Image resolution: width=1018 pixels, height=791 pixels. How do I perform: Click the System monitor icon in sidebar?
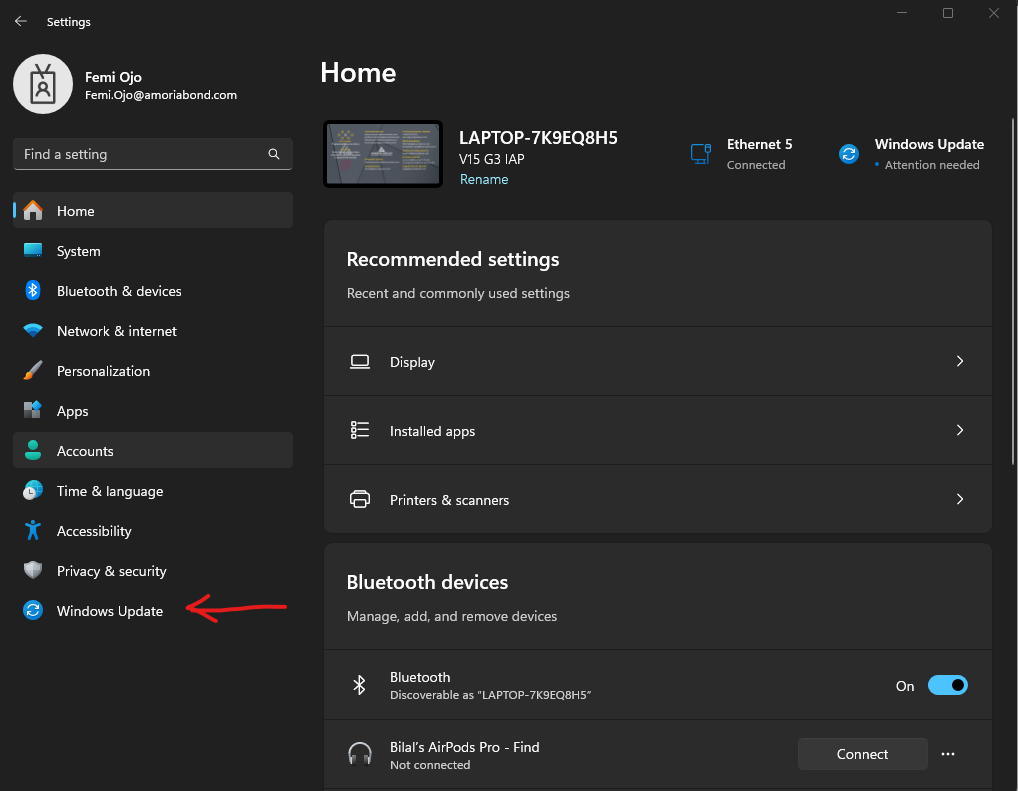point(33,251)
